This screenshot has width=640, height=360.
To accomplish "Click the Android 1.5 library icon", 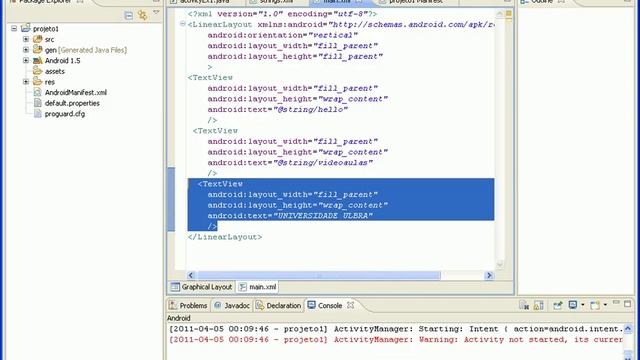I will (38, 60).
